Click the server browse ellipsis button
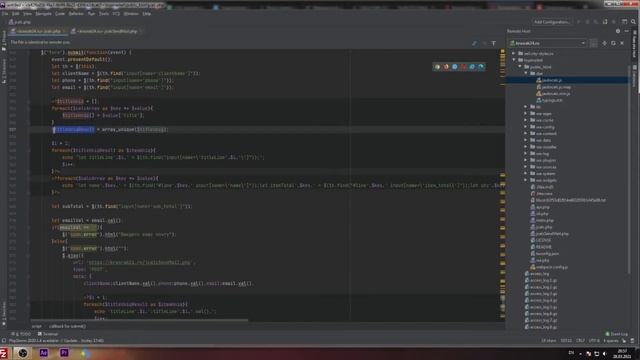The width and height of the screenshot is (640, 360). 593,43
